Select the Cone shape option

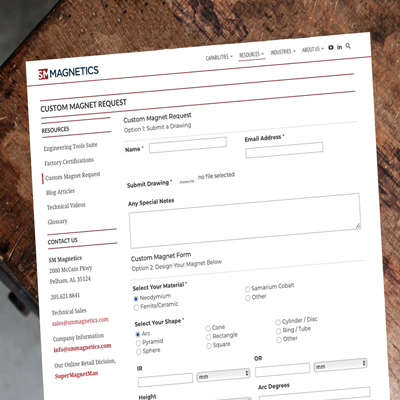click(208, 328)
